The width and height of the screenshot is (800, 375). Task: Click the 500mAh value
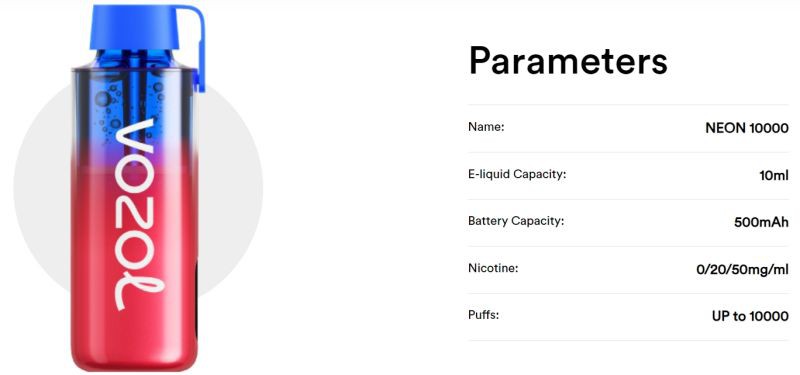click(x=761, y=222)
